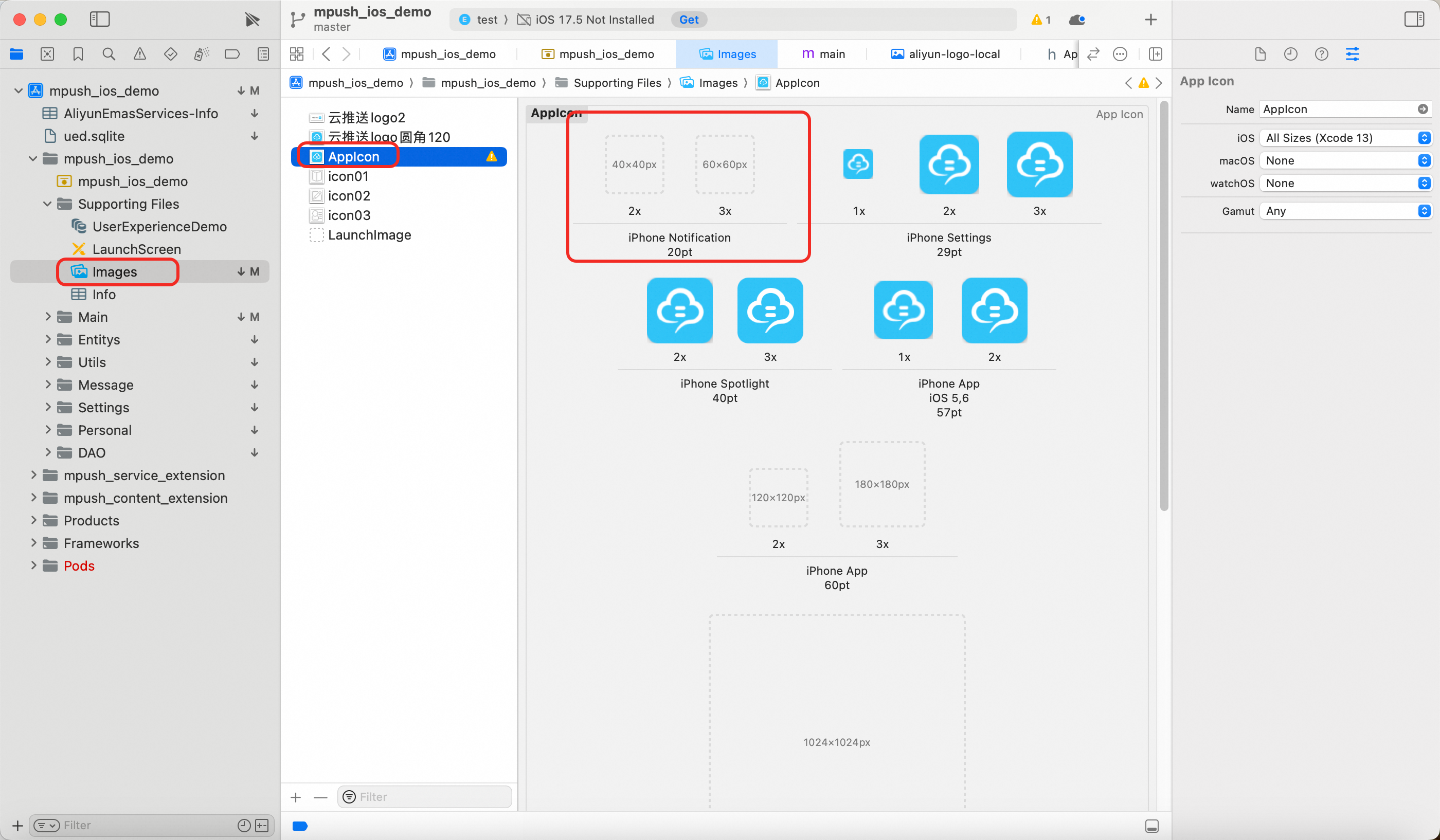
Task: Click the add file plus button in navigator
Action: coord(17,825)
